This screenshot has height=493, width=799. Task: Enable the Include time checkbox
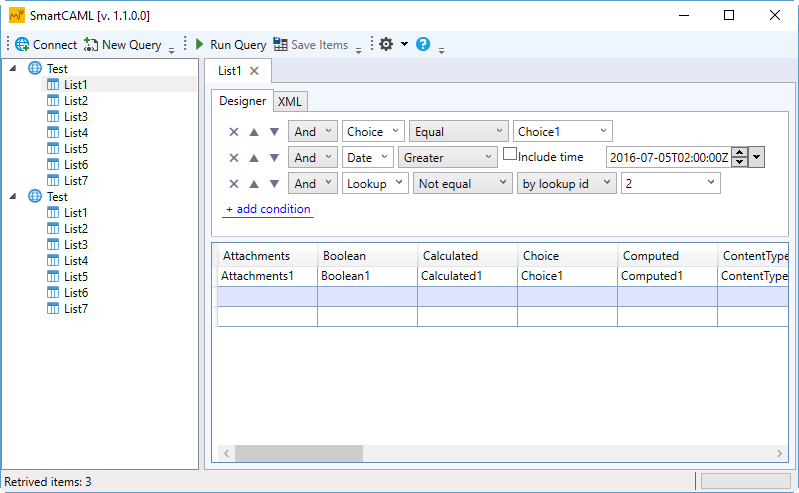[x=510, y=154]
